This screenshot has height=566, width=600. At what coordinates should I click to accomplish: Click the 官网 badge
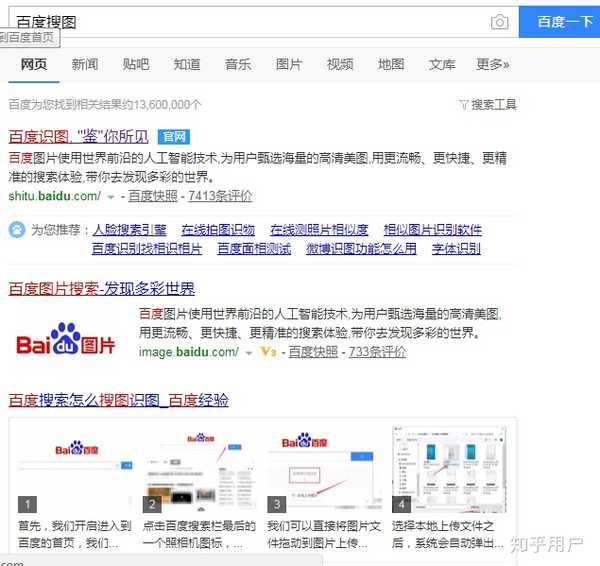pyautogui.click(x=174, y=137)
